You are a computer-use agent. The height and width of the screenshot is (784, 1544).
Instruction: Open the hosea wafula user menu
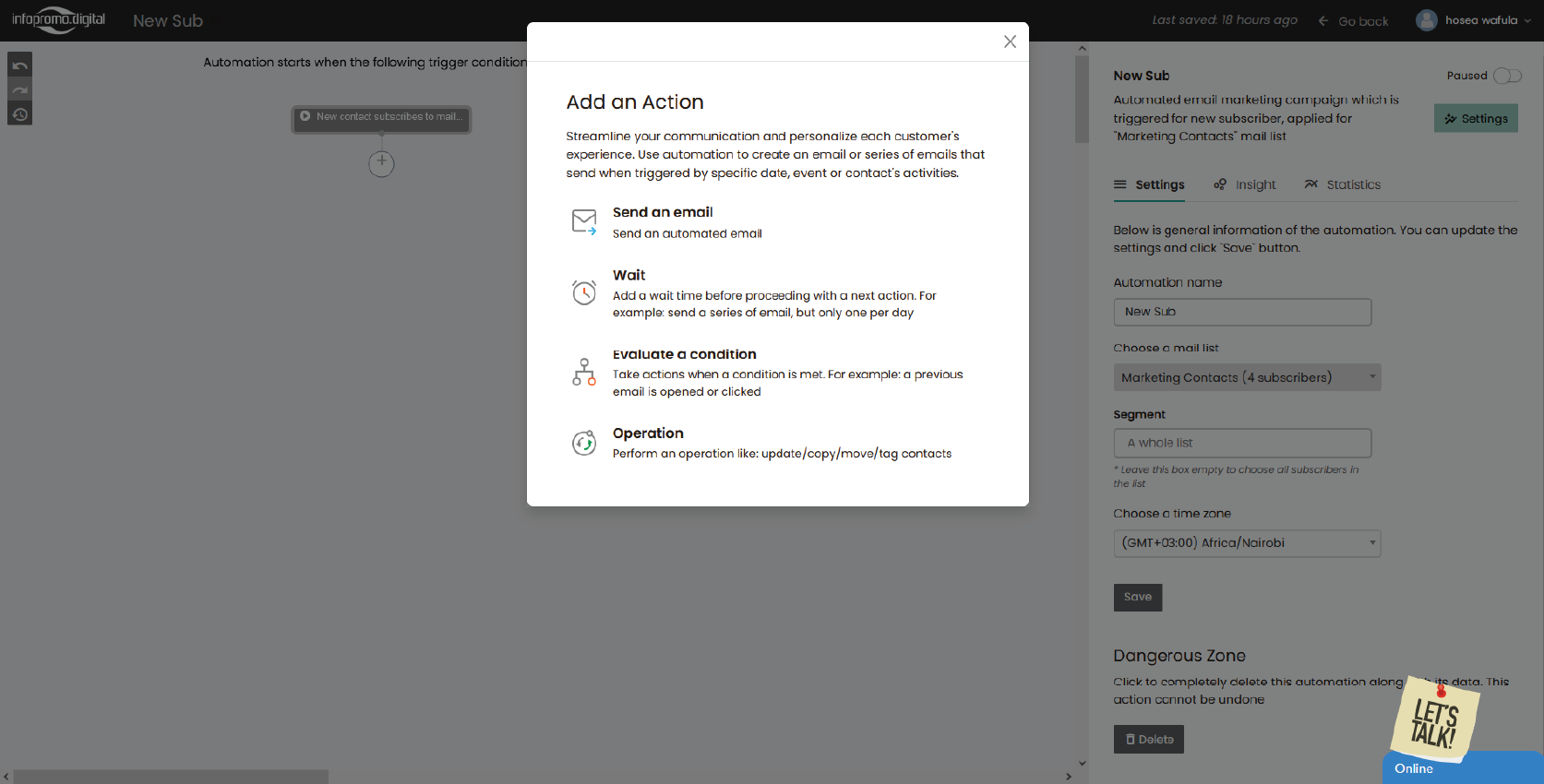point(1473,20)
